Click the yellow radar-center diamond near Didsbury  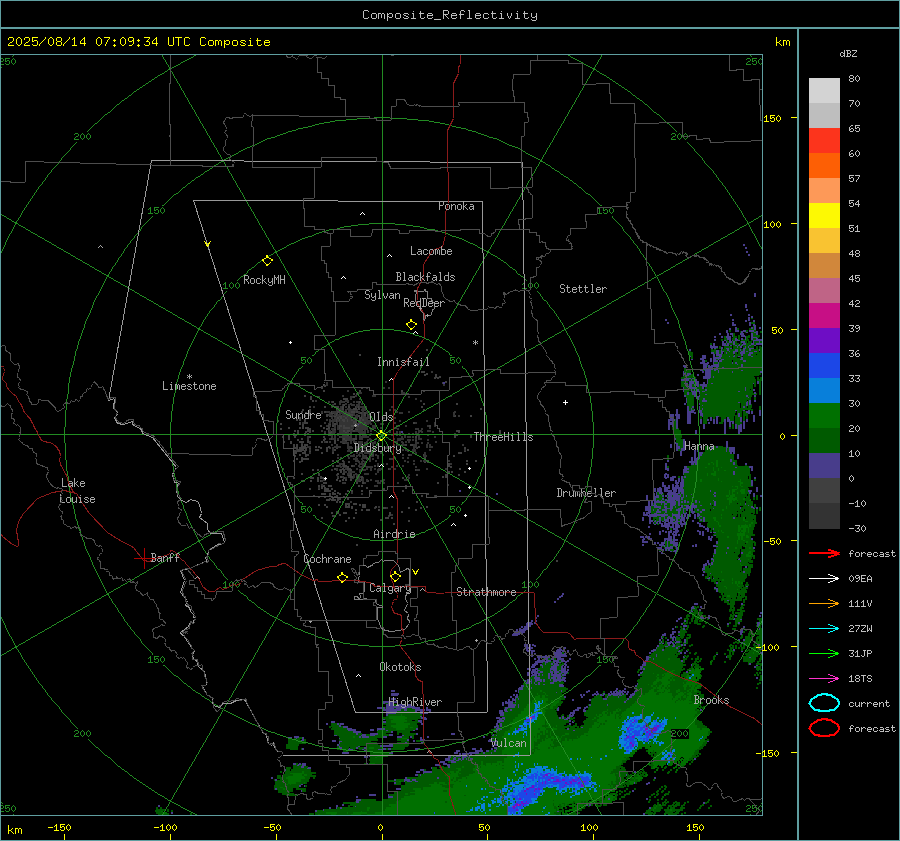[x=381, y=436]
